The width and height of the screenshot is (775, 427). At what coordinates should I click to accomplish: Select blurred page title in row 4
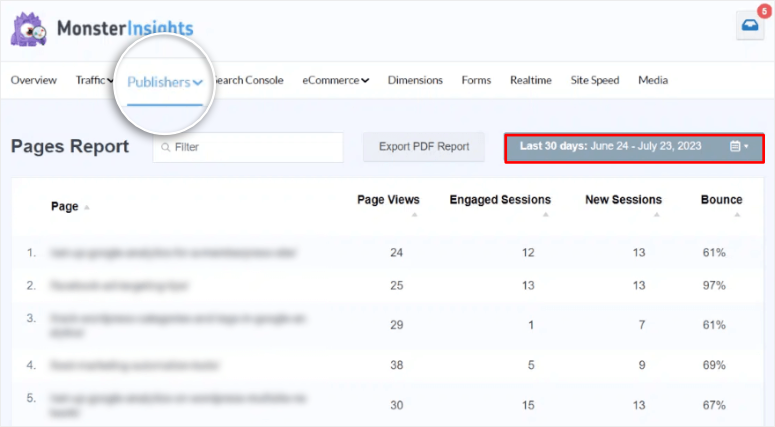click(x=134, y=365)
